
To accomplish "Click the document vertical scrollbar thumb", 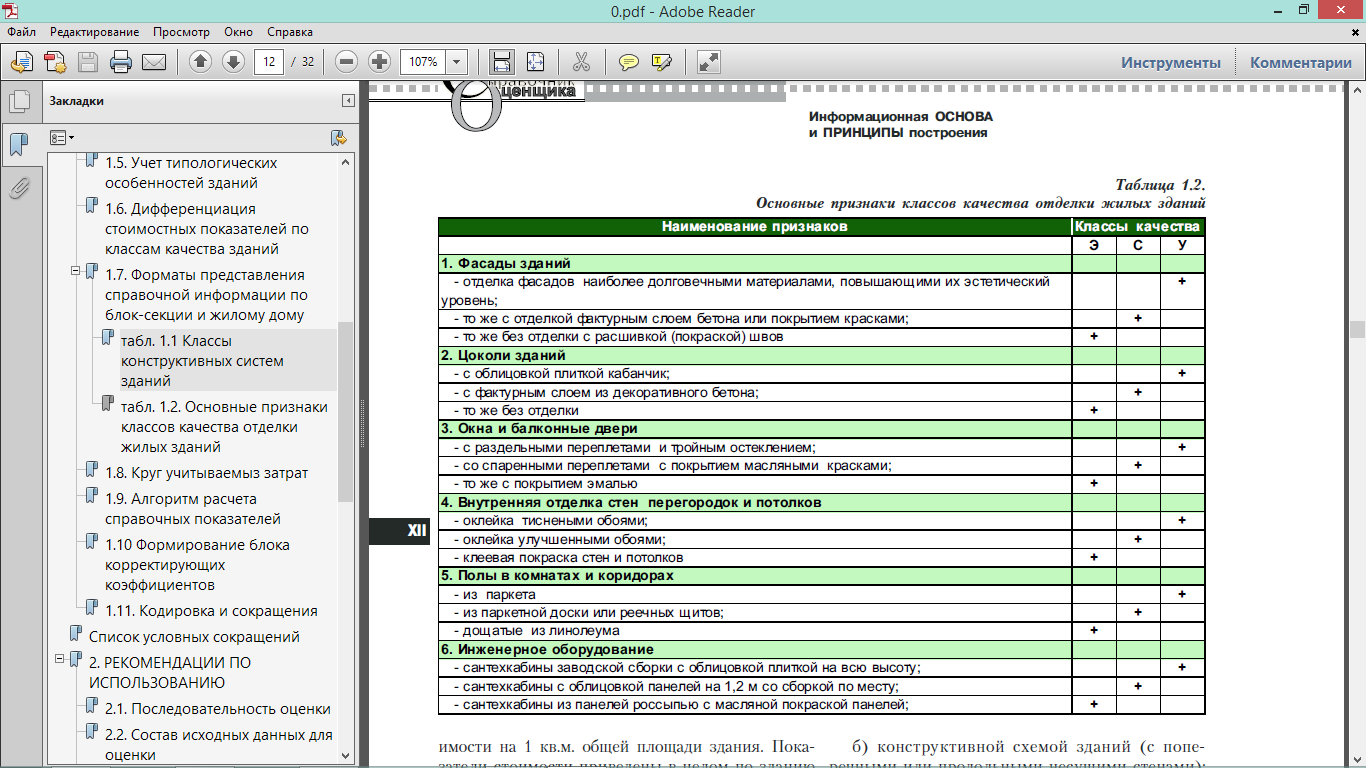I will tap(1357, 329).
